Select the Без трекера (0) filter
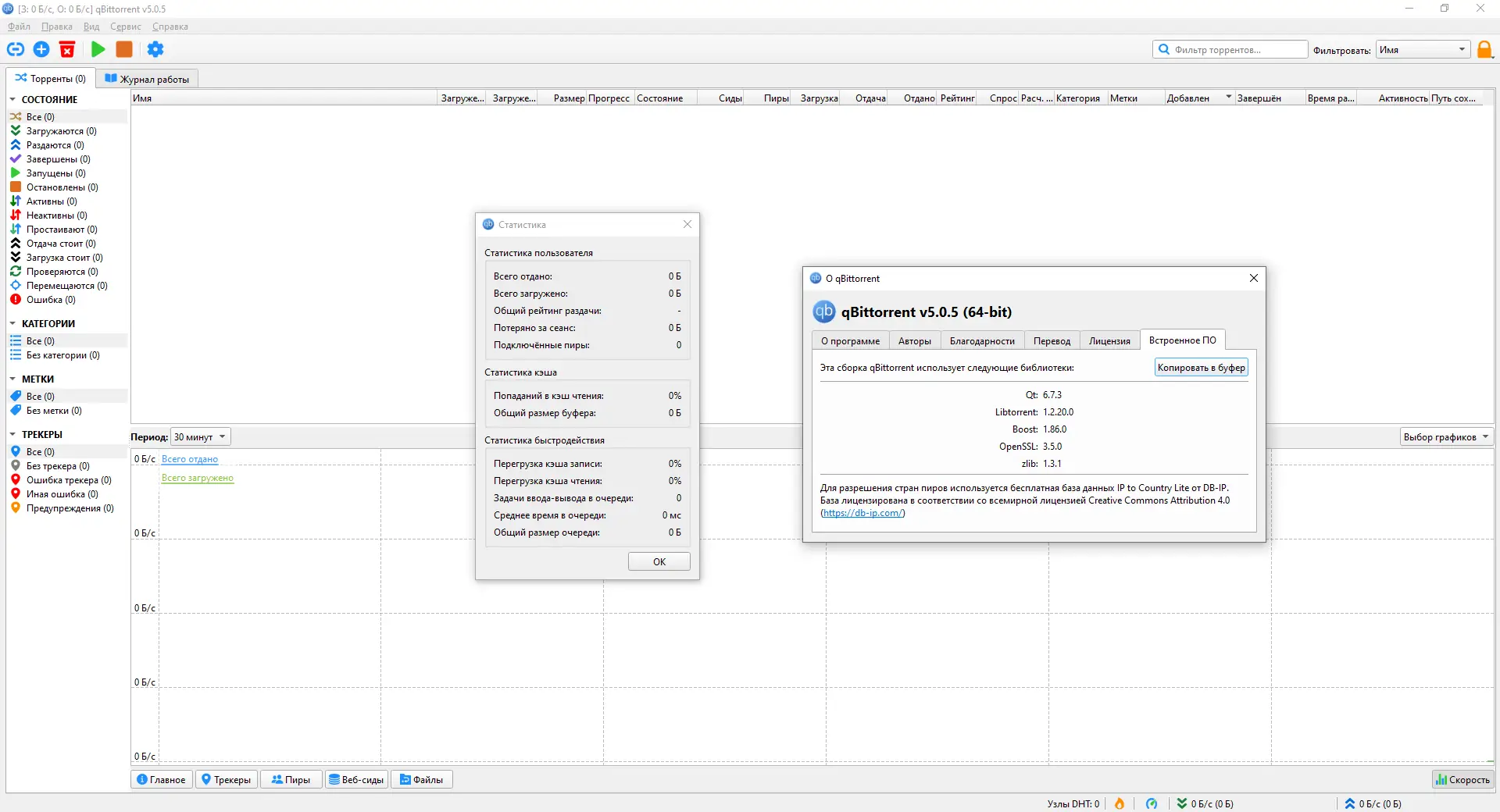 pos(58,466)
